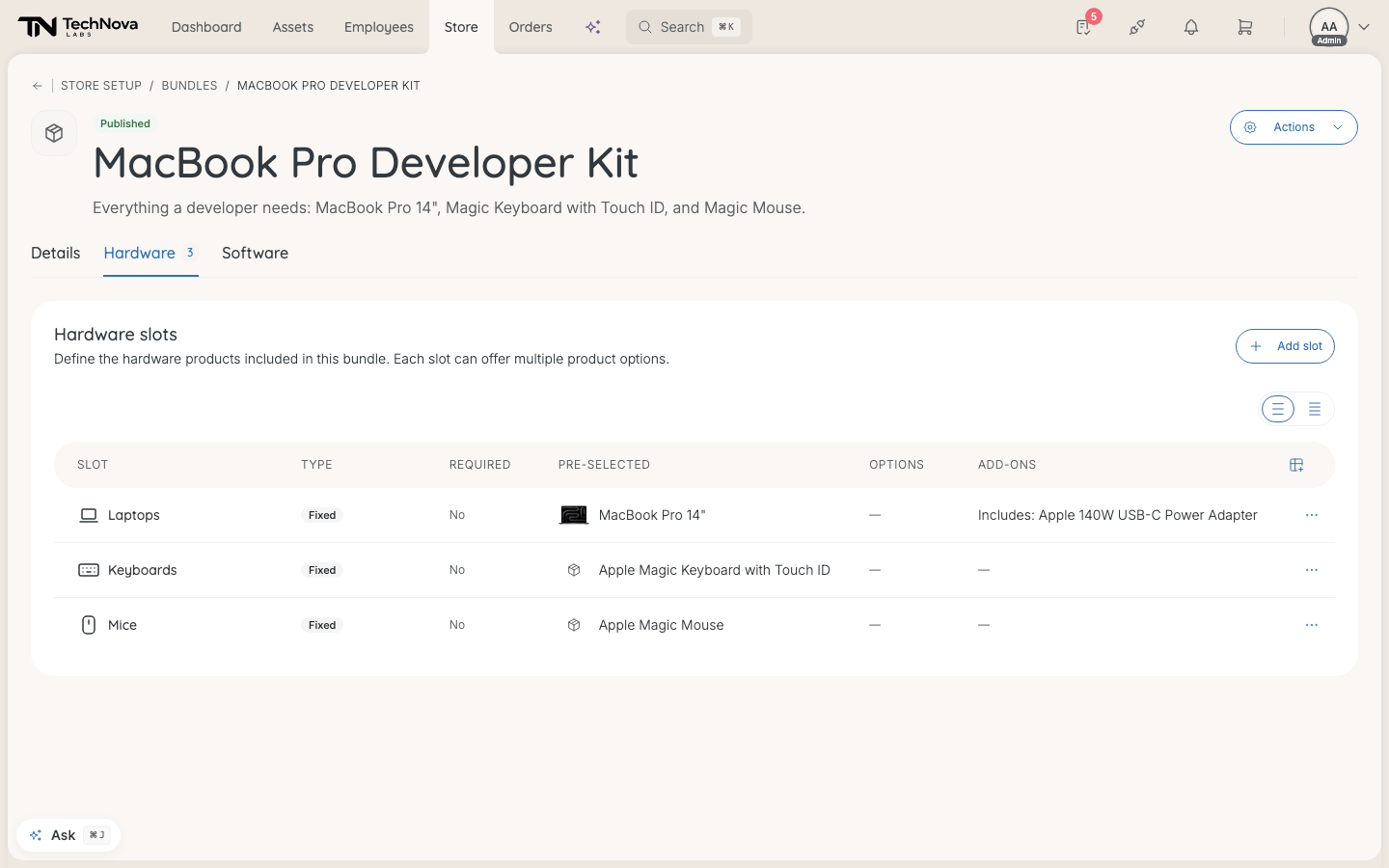
Task: Click the Search field
Action: (689, 27)
